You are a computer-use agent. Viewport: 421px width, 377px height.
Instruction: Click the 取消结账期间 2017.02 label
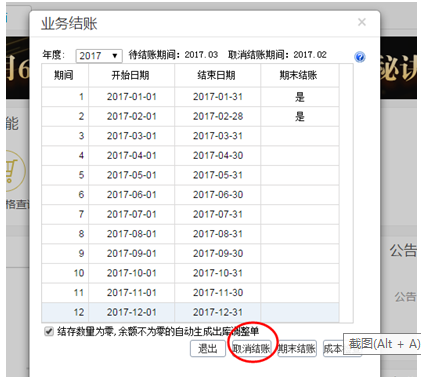[277, 55]
